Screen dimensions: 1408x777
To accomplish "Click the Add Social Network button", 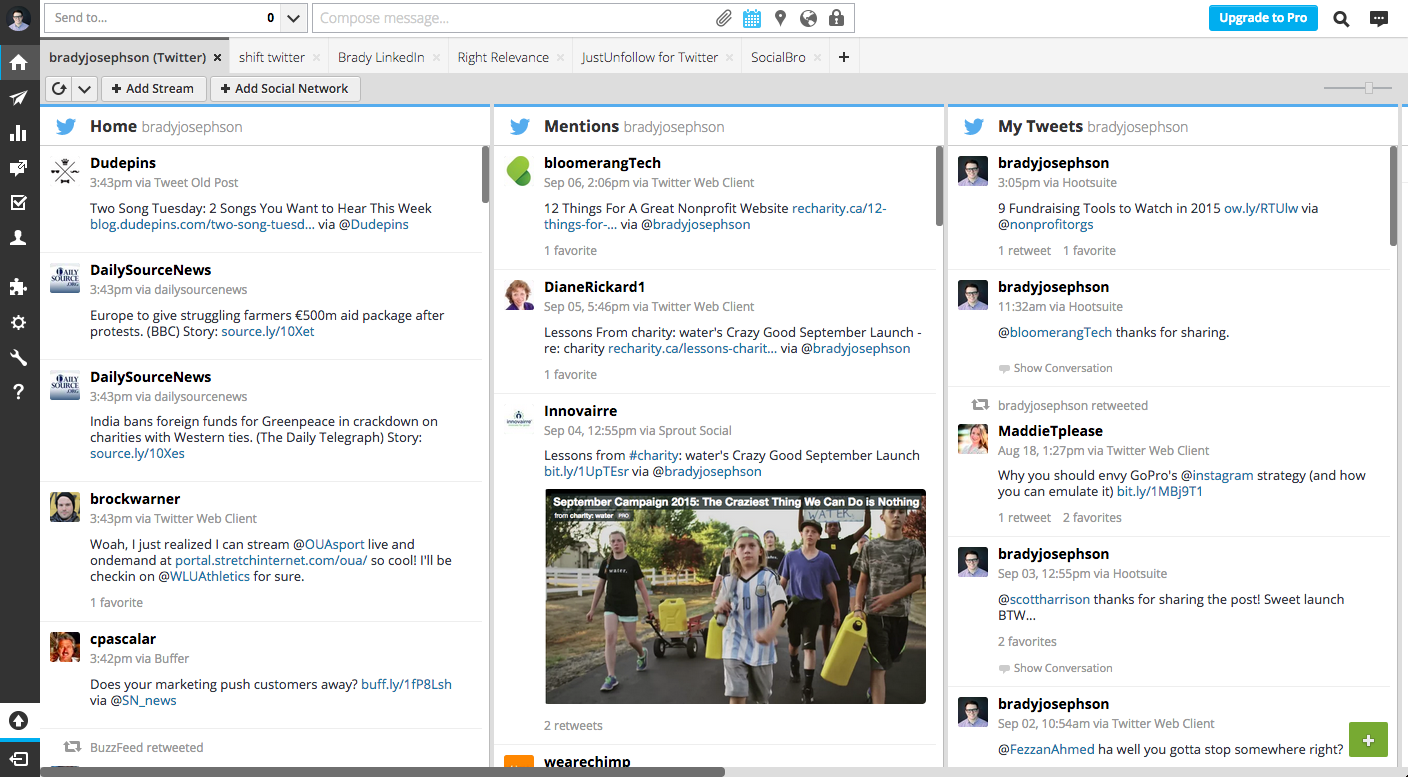I will (x=285, y=89).
